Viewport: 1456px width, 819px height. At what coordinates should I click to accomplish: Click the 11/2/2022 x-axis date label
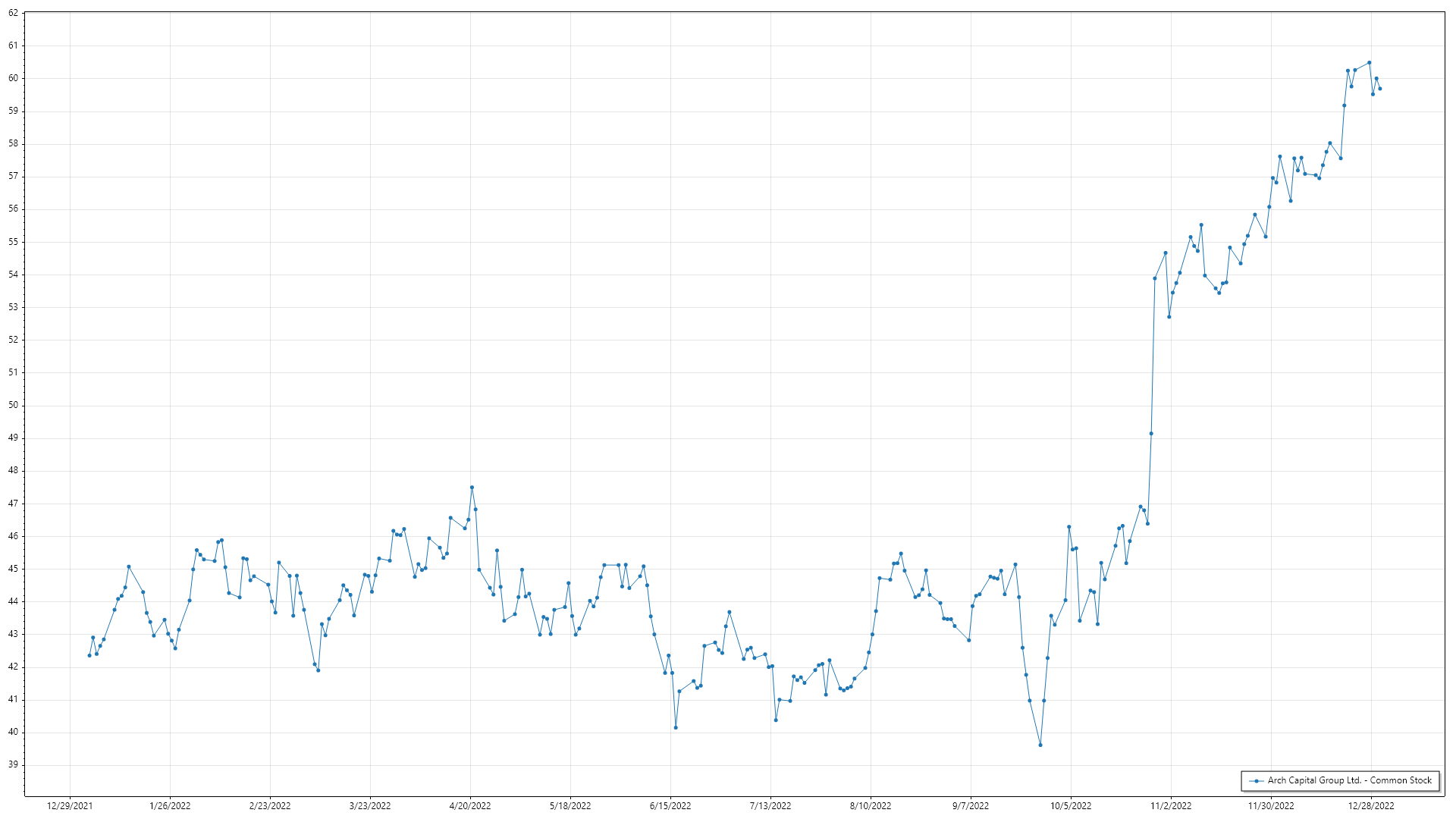(1171, 806)
